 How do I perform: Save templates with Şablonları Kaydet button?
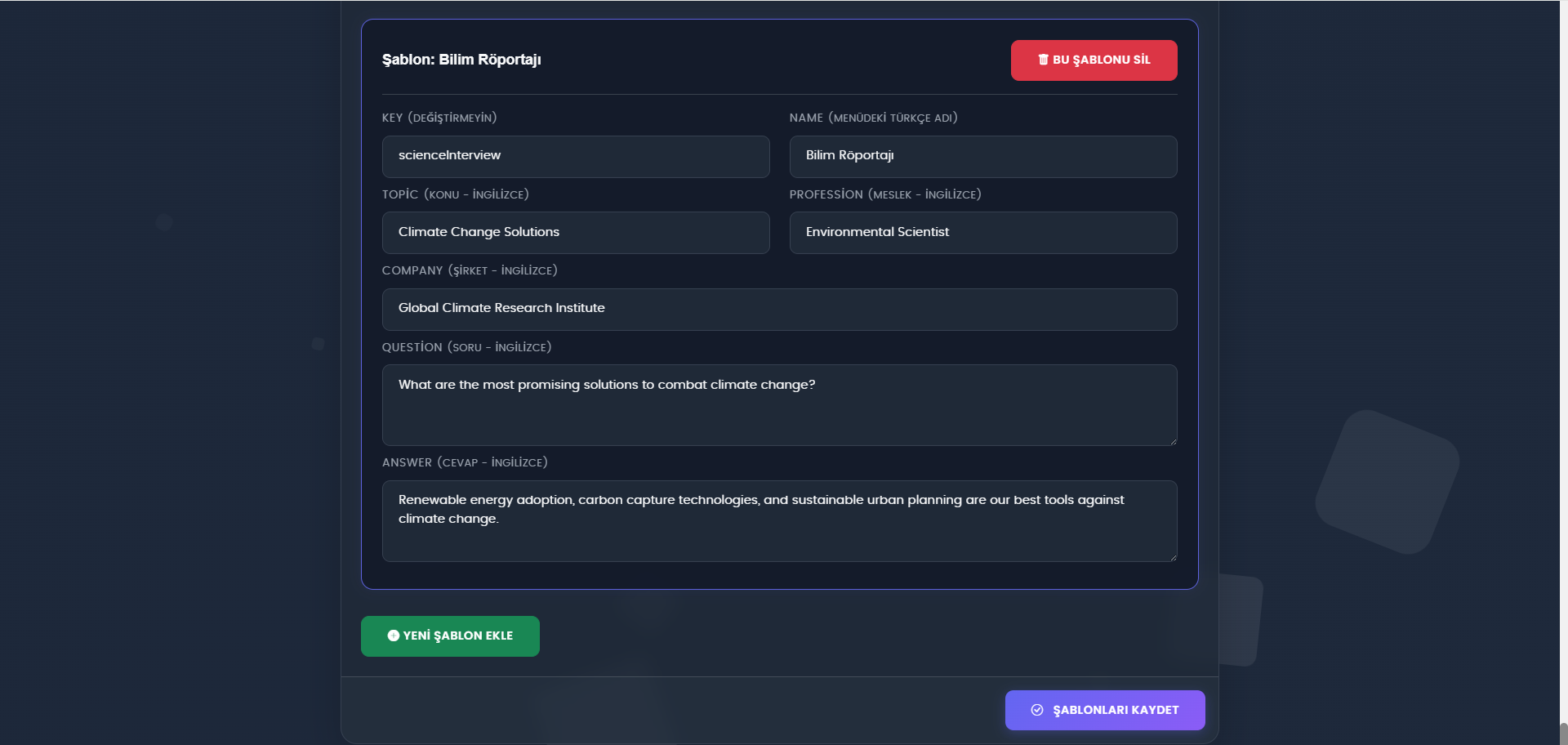click(1105, 710)
